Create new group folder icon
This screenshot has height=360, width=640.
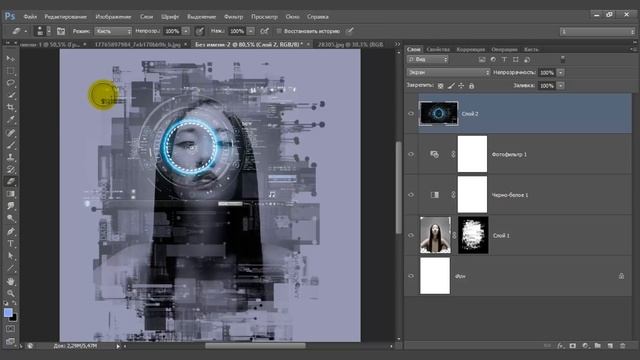click(x=598, y=346)
